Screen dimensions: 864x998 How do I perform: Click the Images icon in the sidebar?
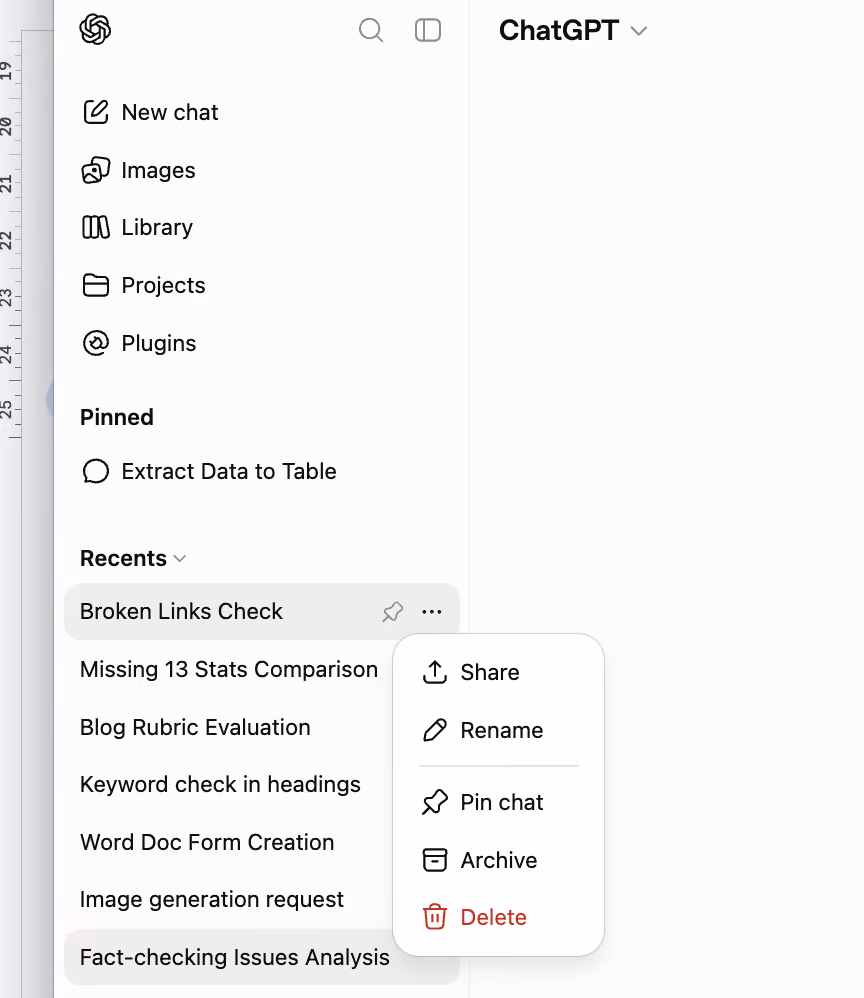96,170
